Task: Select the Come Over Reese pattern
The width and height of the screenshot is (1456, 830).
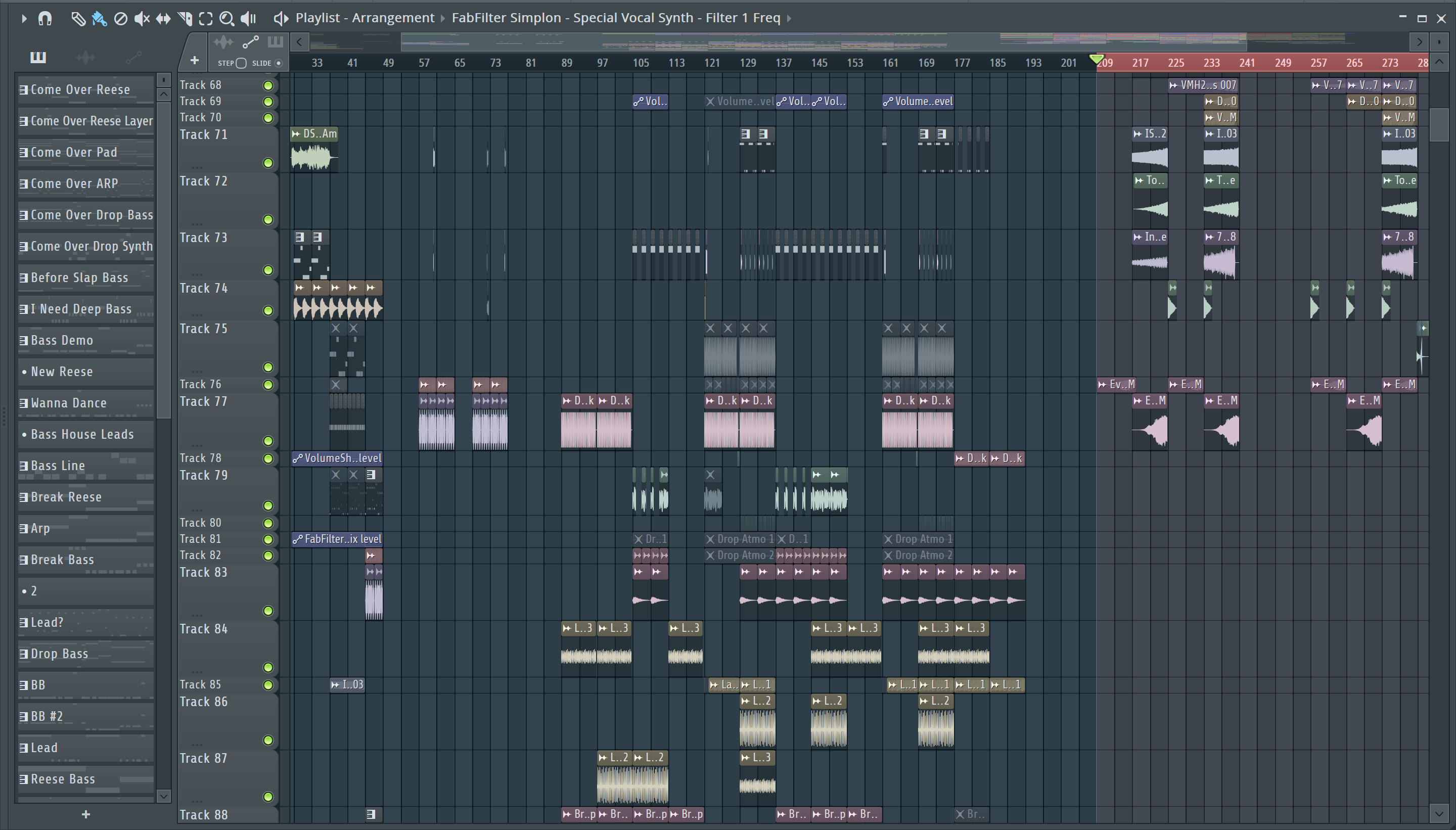Action: (x=85, y=89)
